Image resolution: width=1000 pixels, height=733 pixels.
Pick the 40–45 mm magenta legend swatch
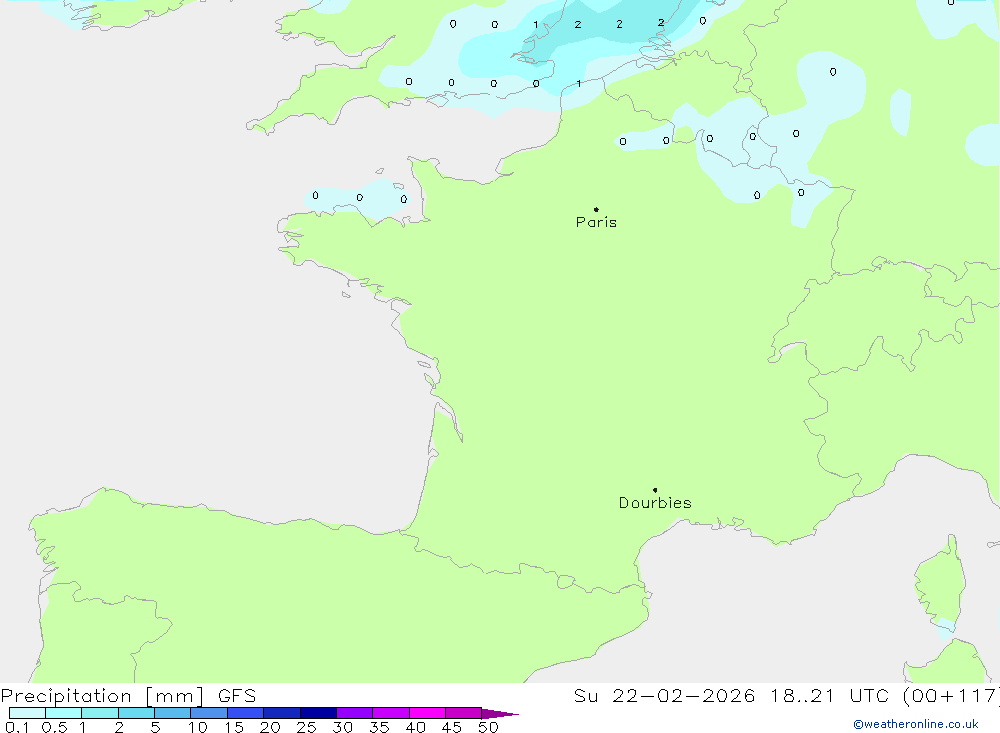coord(427,713)
